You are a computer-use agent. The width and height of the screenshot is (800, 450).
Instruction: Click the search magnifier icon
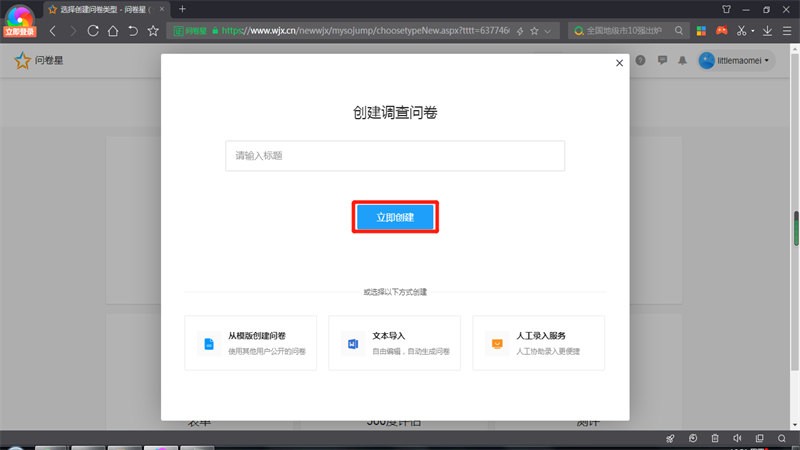point(679,31)
